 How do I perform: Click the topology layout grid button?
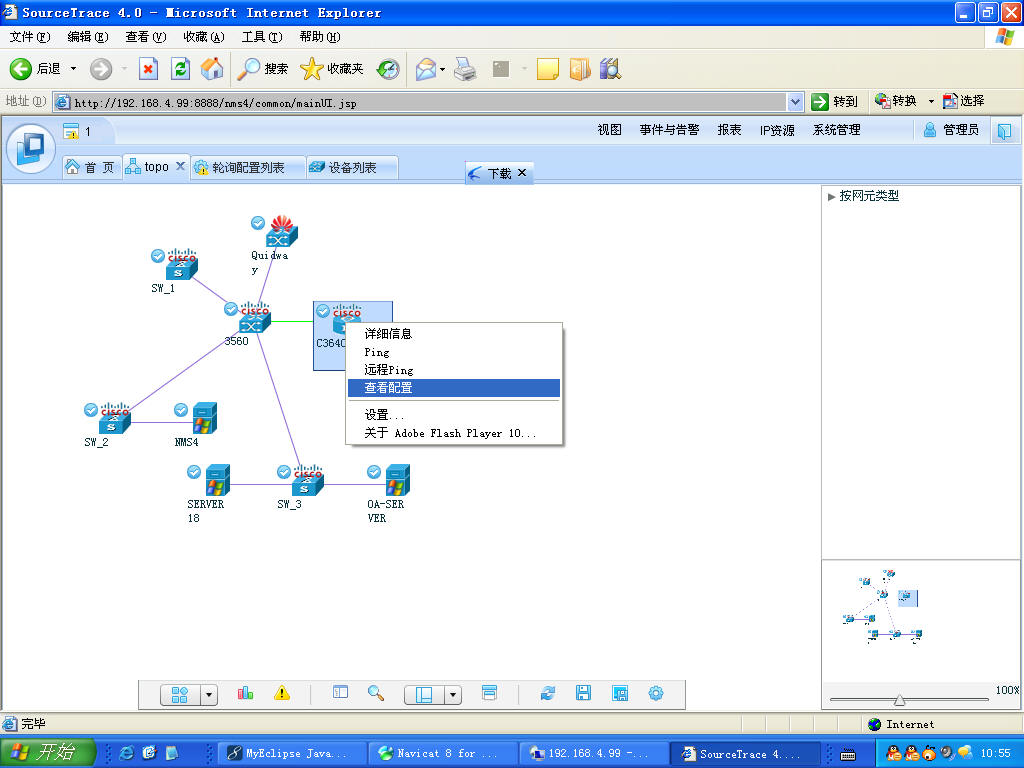pyautogui.click(x=180, y=695)
